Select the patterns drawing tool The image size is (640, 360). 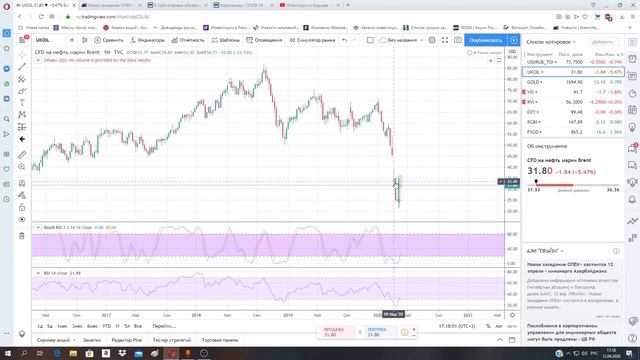[x=22, y=115]
